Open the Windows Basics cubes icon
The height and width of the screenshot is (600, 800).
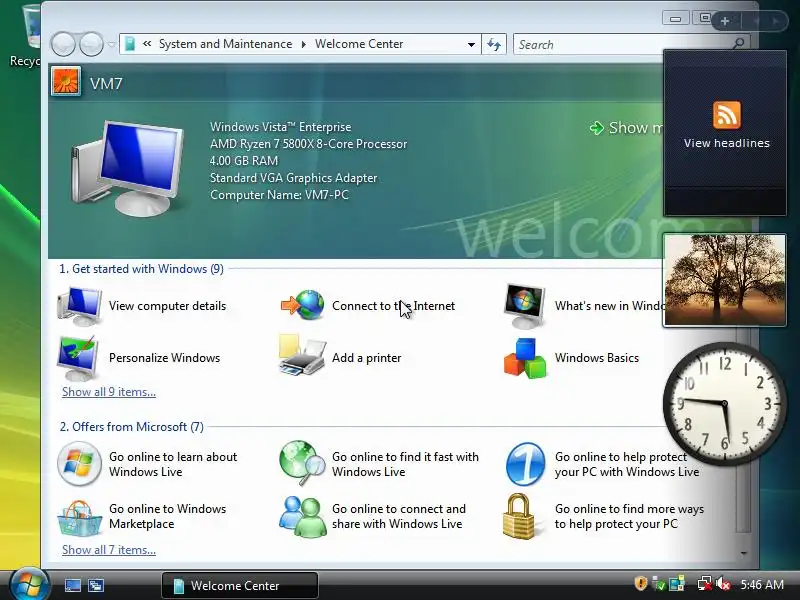pyautogui.click(x=525, y=358)
